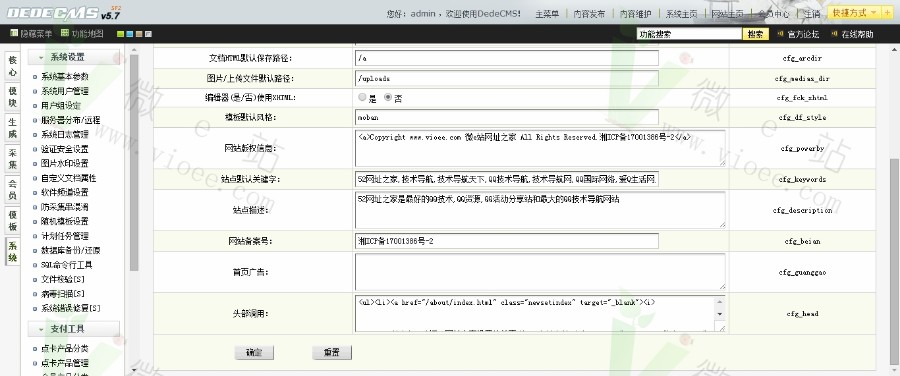Open 系统基本参数 in the sidebar
Image resolution: width=900 pixels, height=376 pixels.
click(x=65, y=76)
